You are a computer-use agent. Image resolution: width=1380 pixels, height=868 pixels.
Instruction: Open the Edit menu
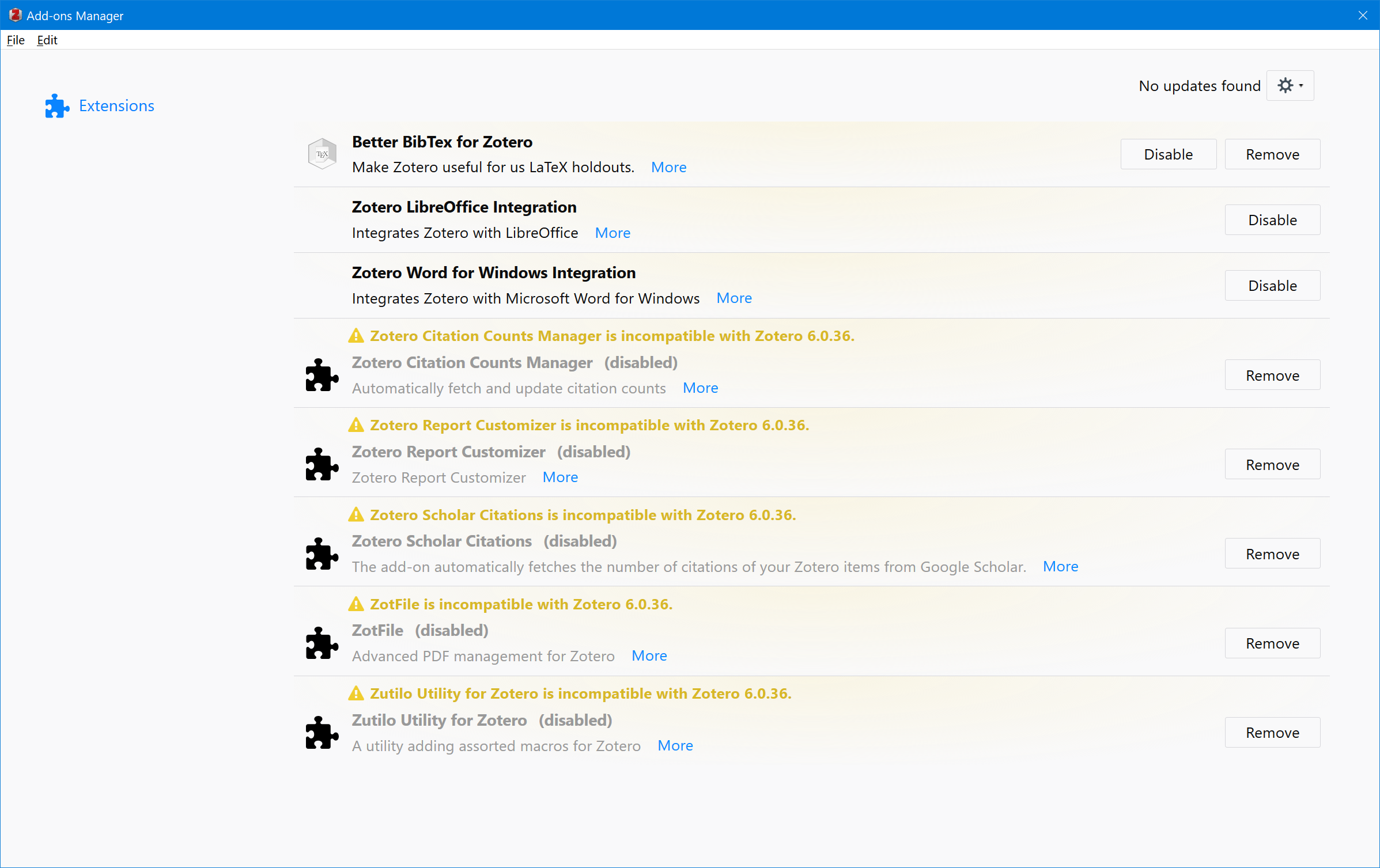click(47, 40)
